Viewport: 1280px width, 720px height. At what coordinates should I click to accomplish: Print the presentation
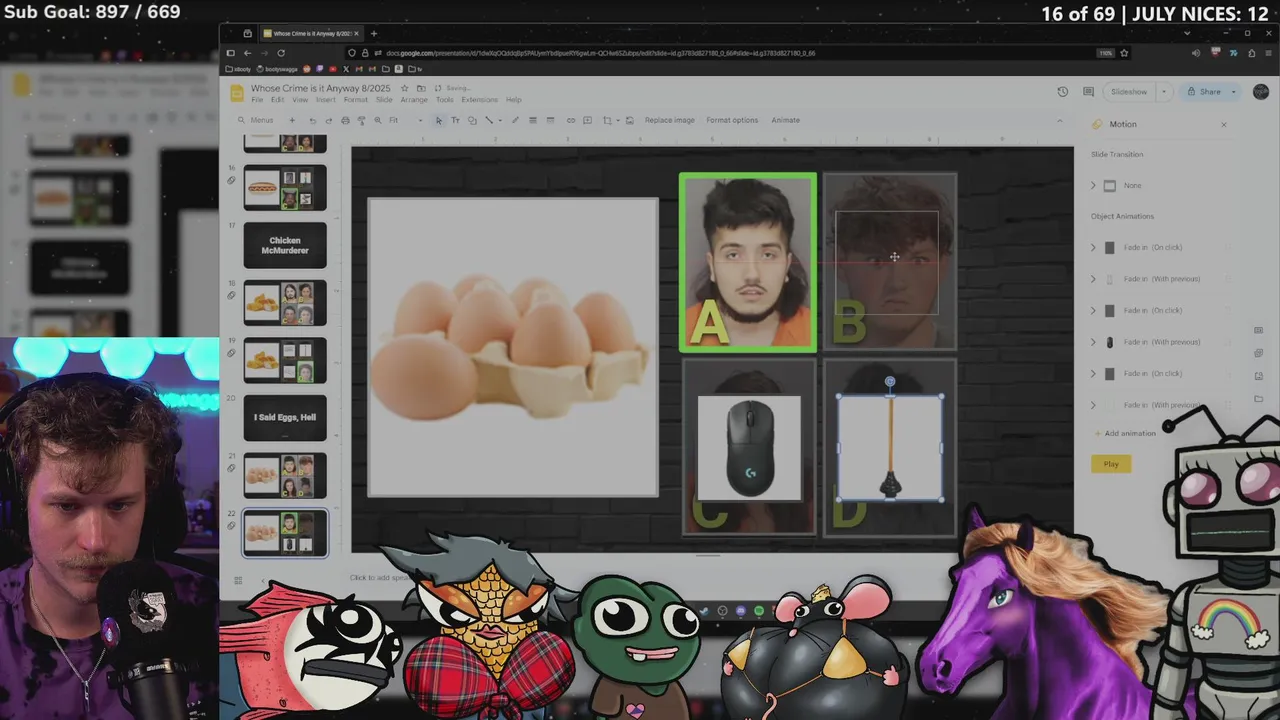[345, 120]
